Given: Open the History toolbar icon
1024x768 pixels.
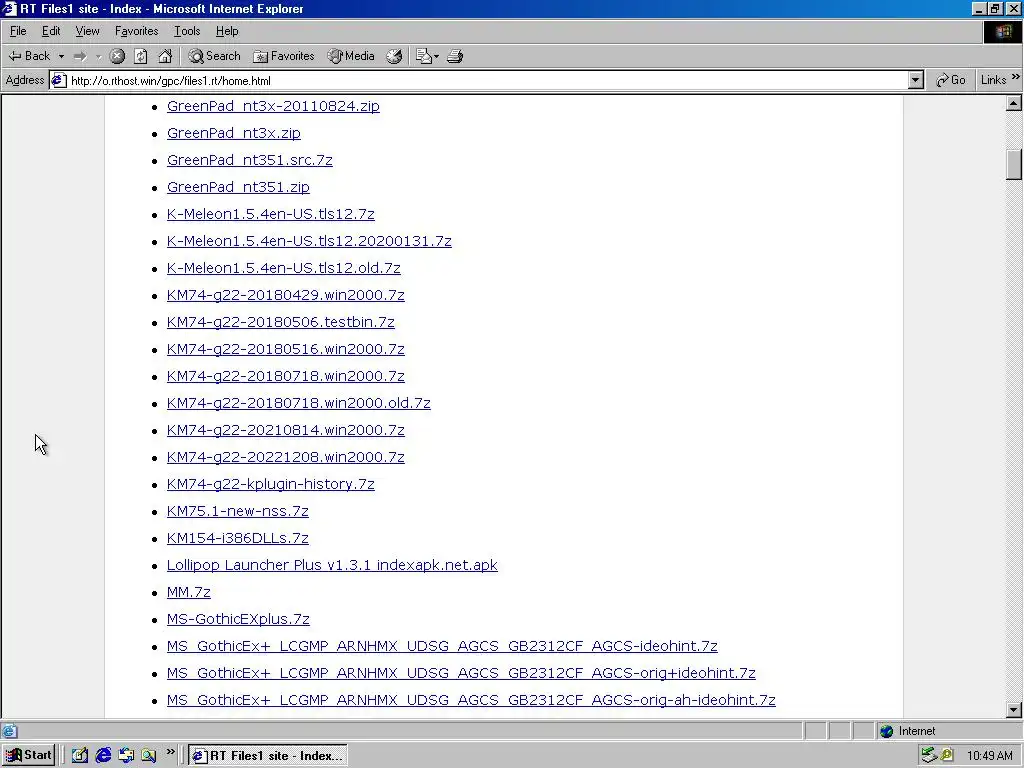Looking at the screenshot, I should [394, 56].
